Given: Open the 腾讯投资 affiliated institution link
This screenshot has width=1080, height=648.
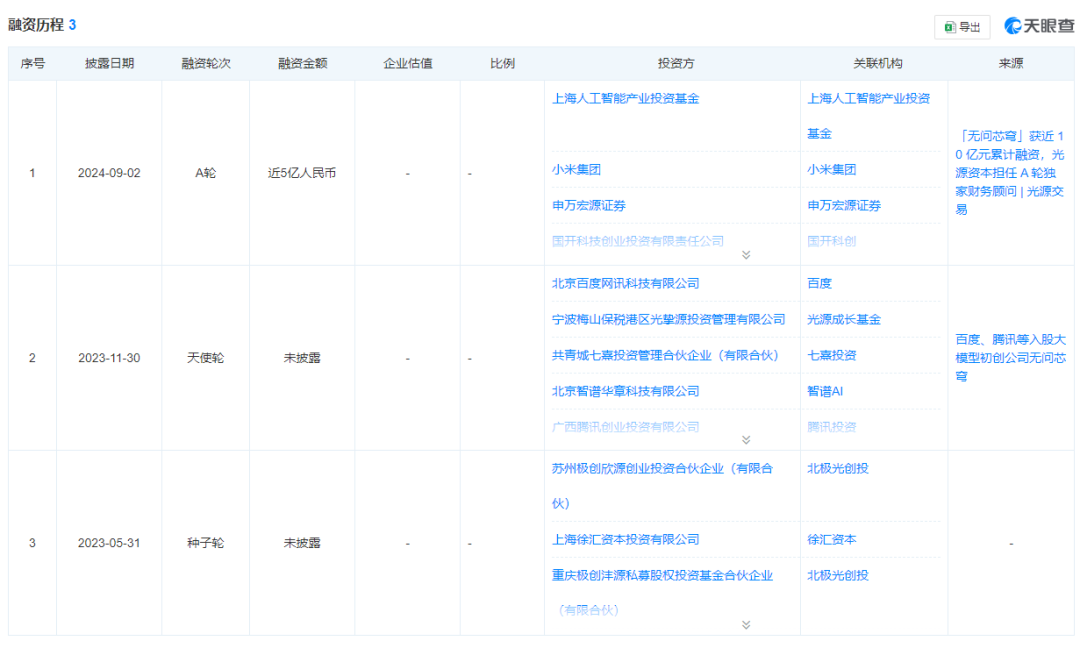Looking at the screenshot, I should tap(834, 427).
